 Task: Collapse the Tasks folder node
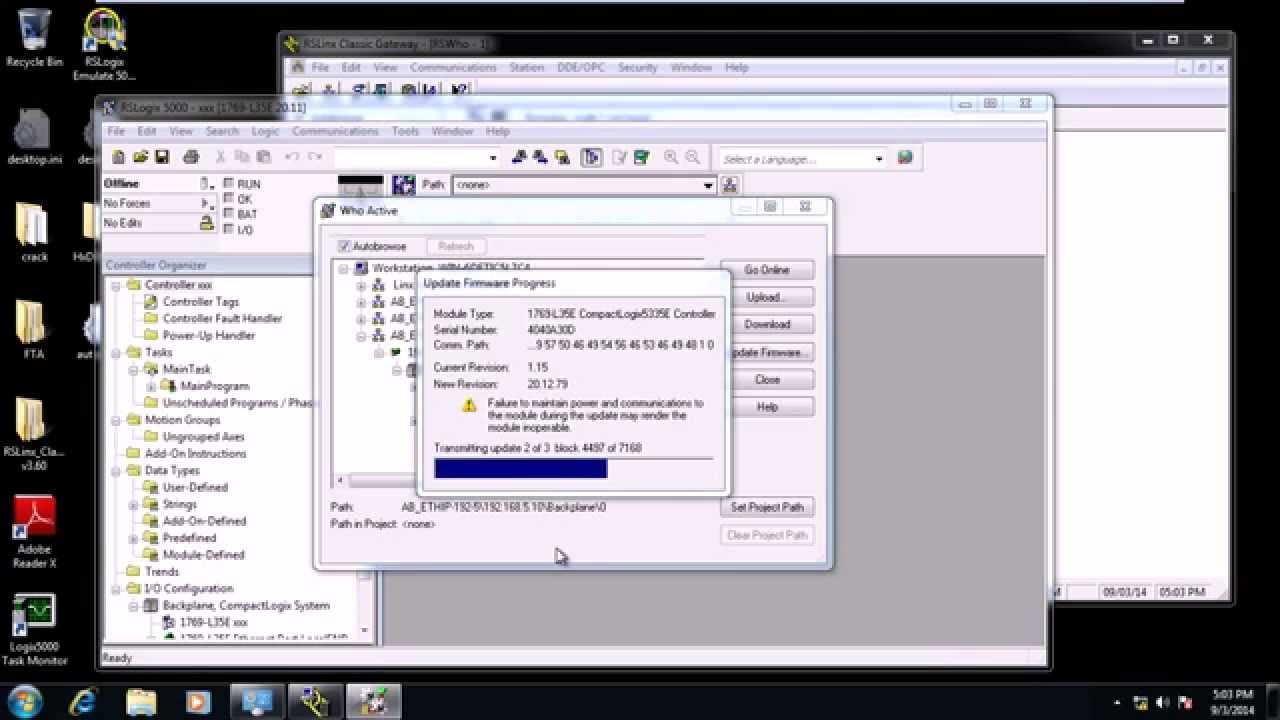coord(117,352)
